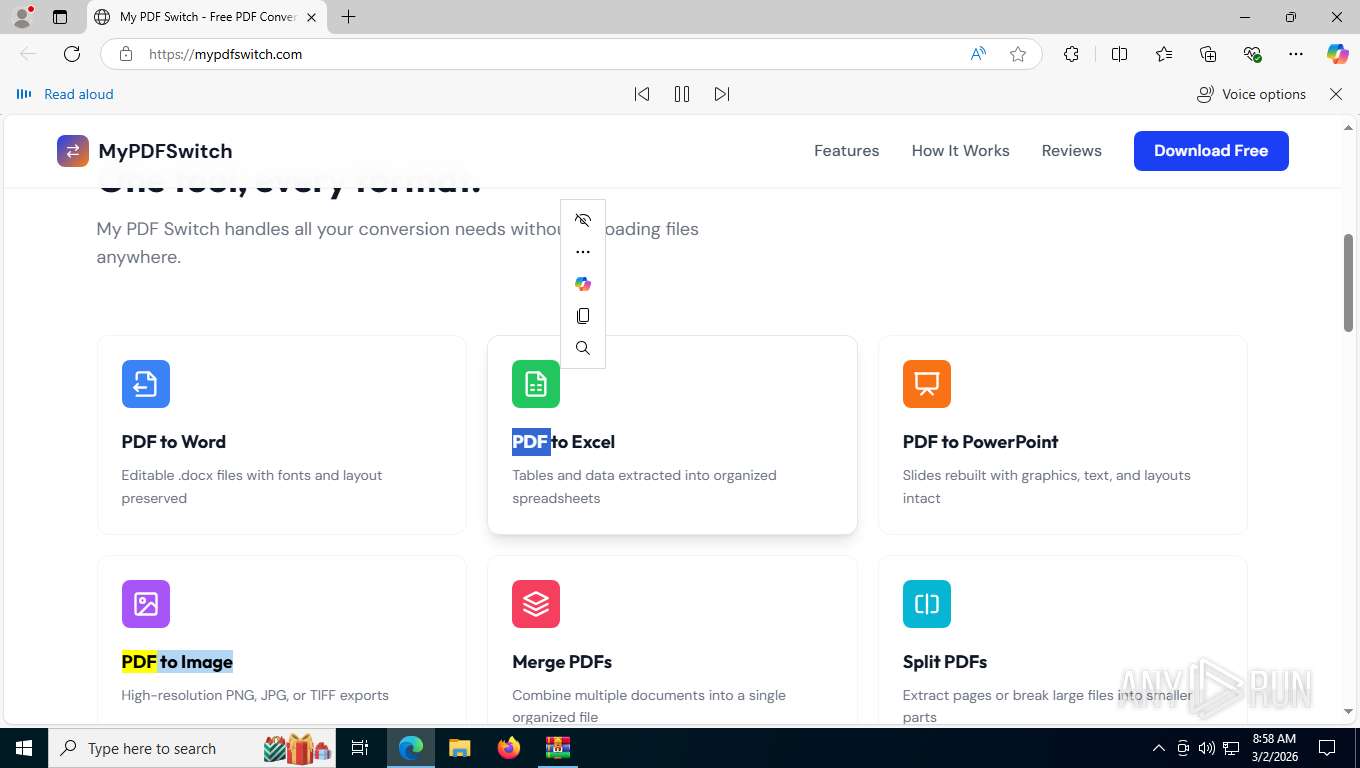Click the Split PDFs heading
The width and height of the screenshot is (1360, 768).
tap(945, 662)
